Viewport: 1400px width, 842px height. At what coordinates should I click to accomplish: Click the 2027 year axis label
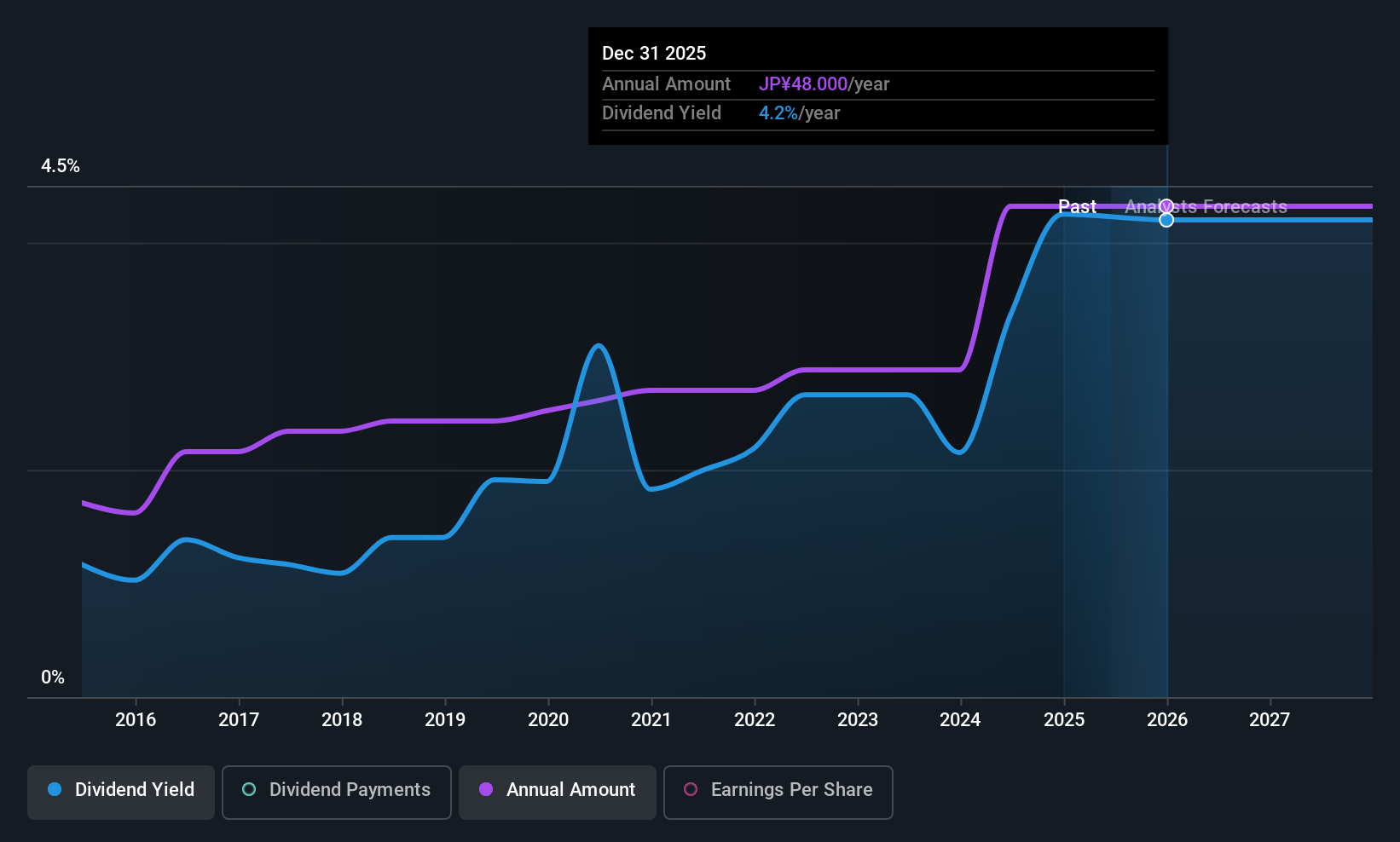[1270, 720]
